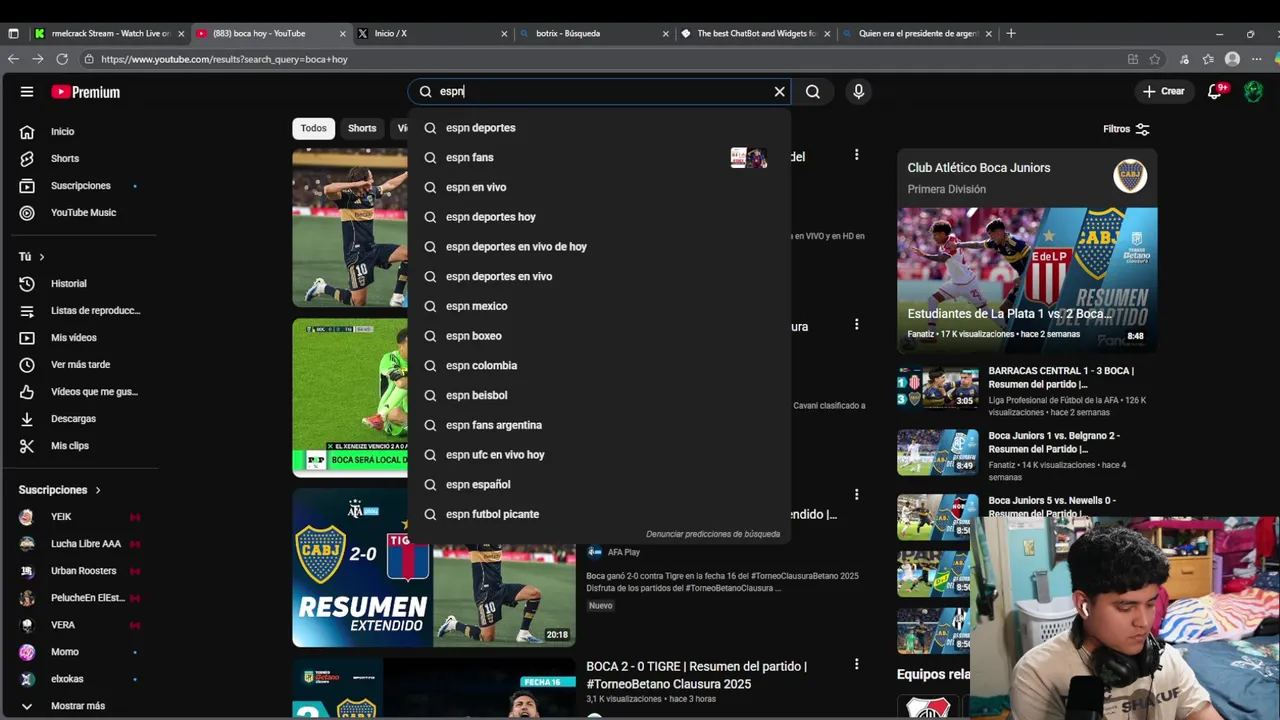Expand Mostrar más subscriptions
The height and width of the screenshot is (720, 1280).
(x=78, y=706)
